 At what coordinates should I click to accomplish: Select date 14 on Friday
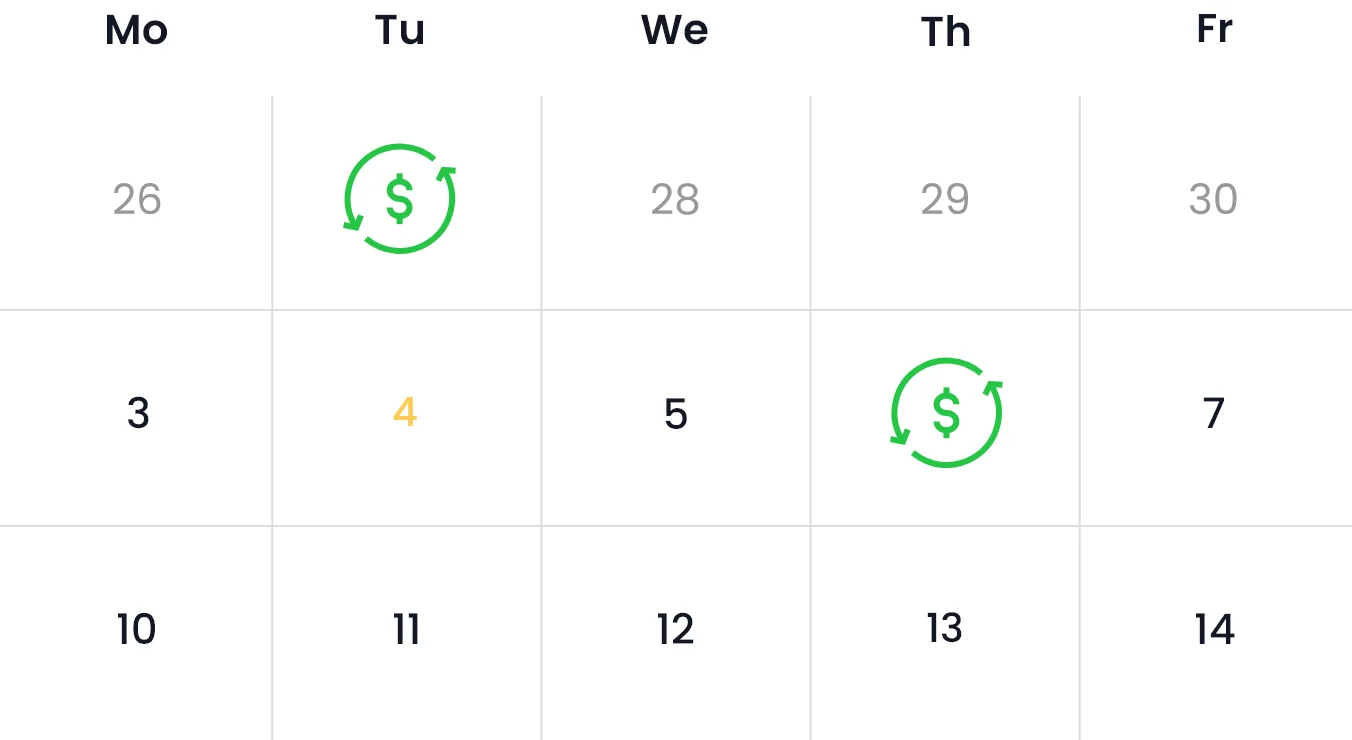pos(1214,629)
